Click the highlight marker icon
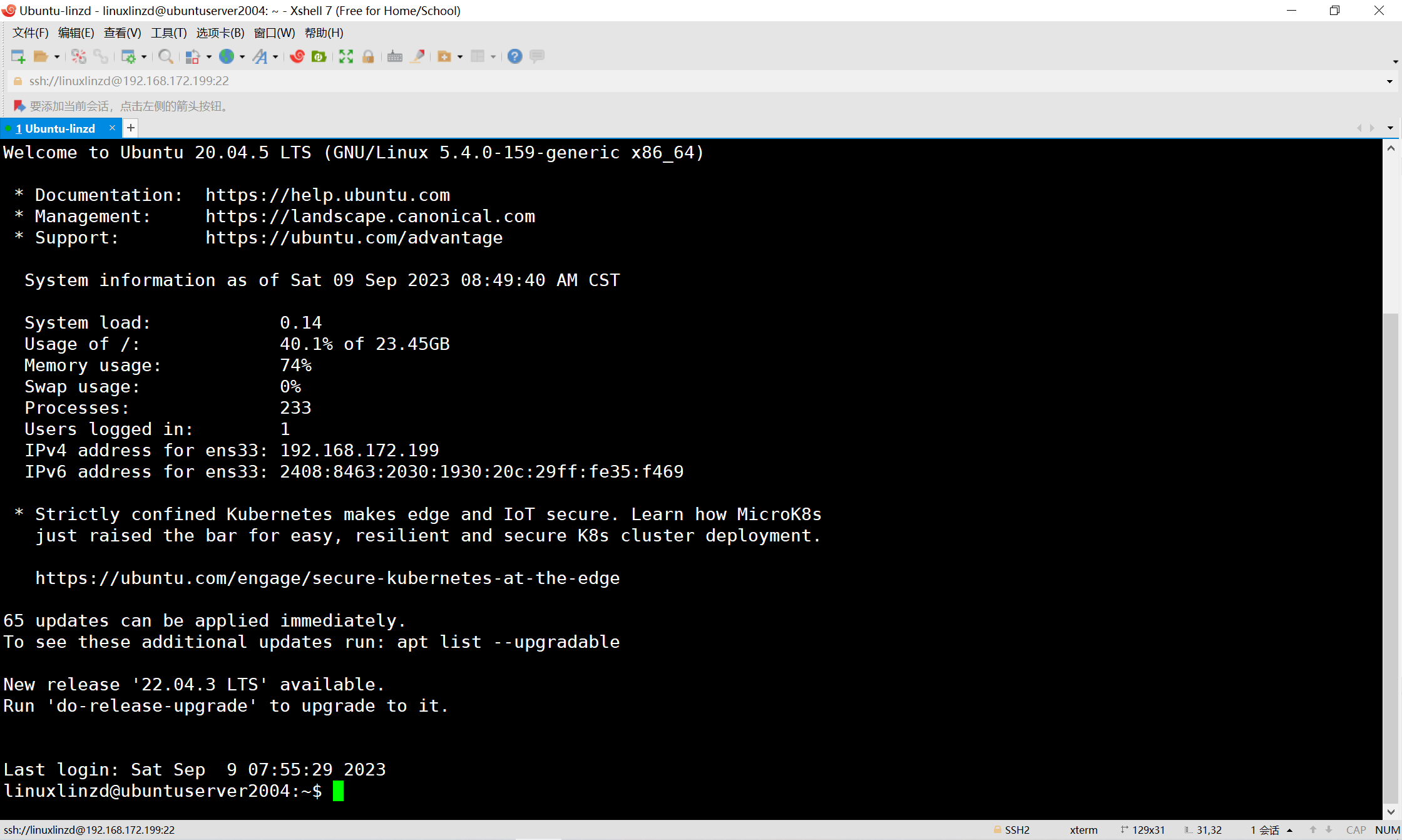The height and width of the screenshot is (840, 1402). pos(417,56)
